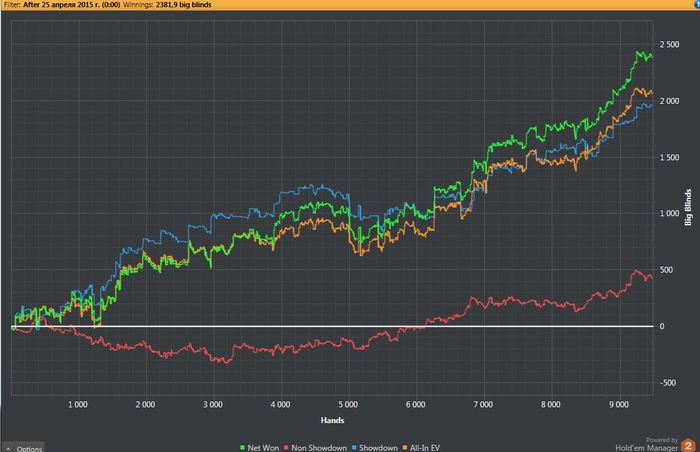Click the -500 big blinds axis label
The height and width of the screenshot is (452, 700).
[x=667, y=383]
